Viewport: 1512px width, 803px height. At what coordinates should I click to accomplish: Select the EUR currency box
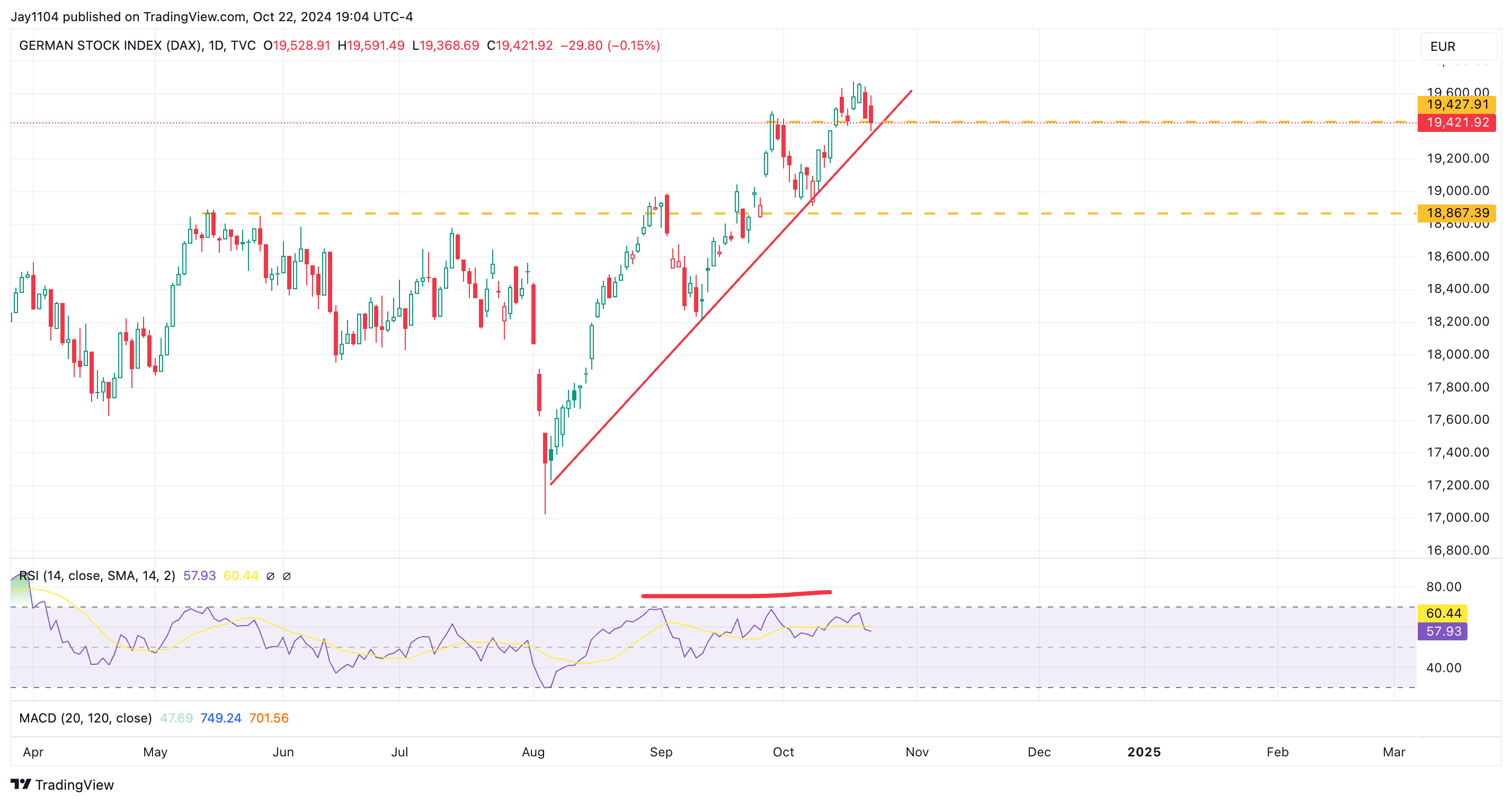point(1457,47)
